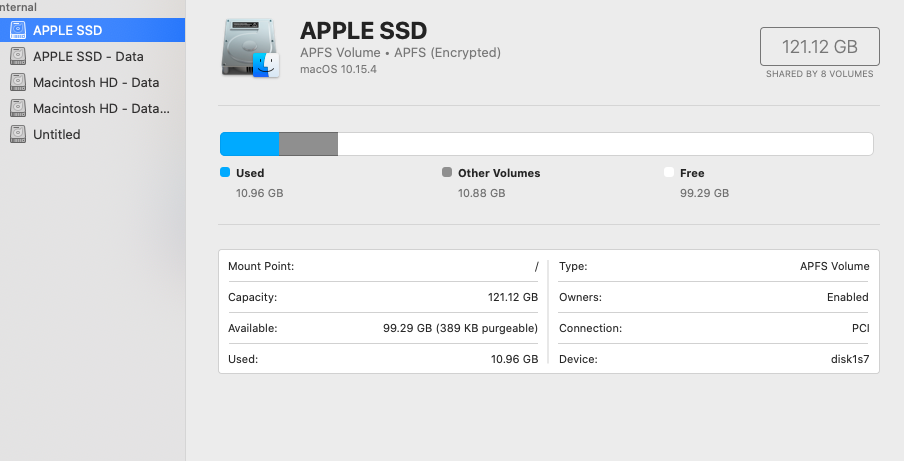Image resolution: width=904 pixels, height=461 pixels.
Task: Click the mount point value slash
Action: (536, 266)
